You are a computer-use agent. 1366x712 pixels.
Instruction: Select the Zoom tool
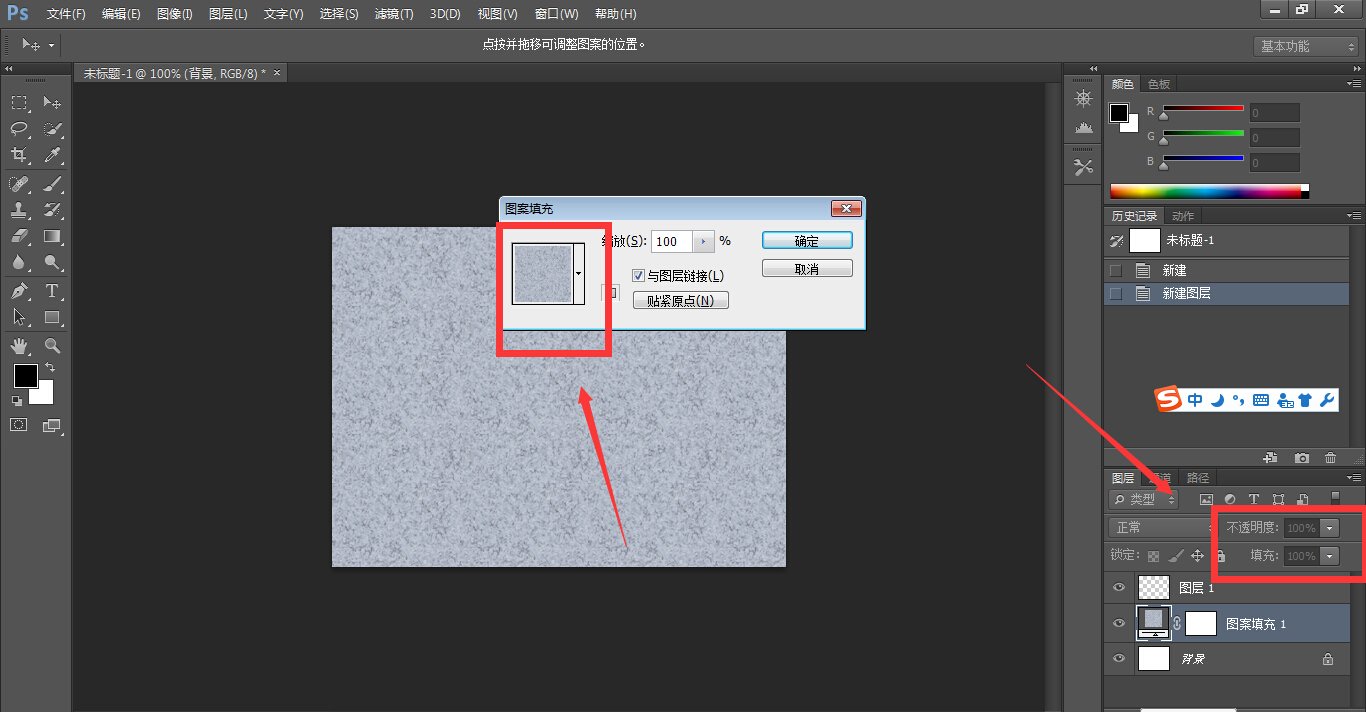click(x=52, y=345)
